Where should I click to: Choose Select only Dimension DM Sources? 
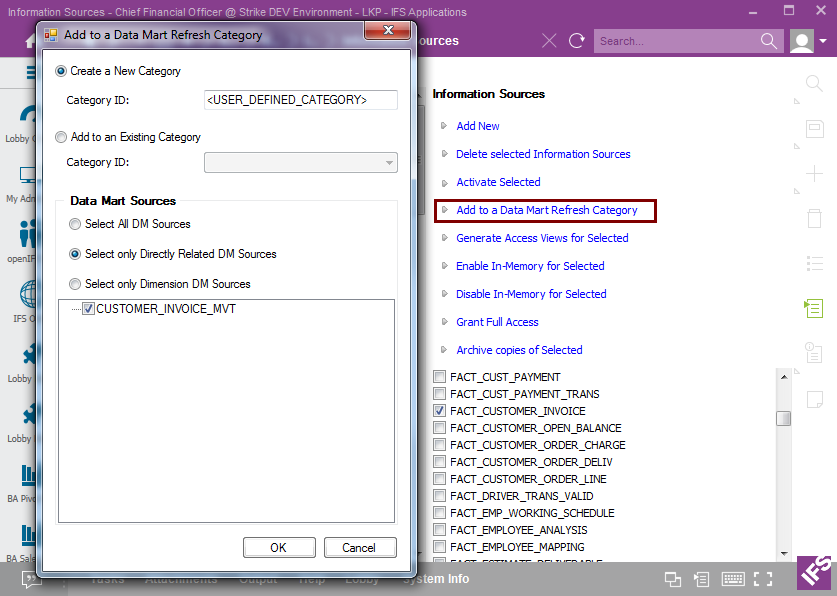tap(75, 284)
